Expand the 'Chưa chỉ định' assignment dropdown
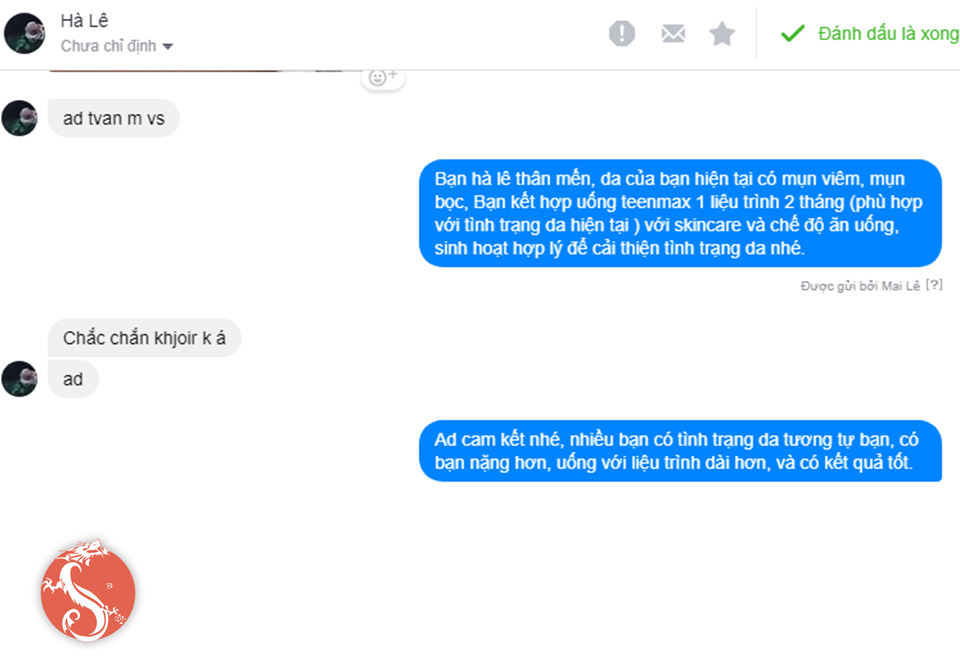The width and height of the screenshot is (960, 666). click(x=116, y=46)
